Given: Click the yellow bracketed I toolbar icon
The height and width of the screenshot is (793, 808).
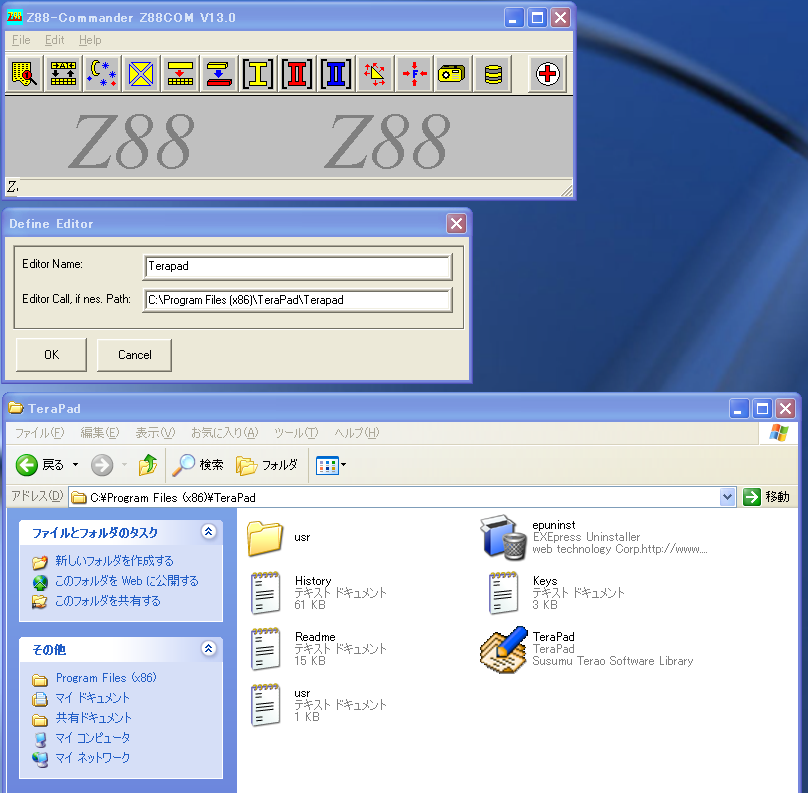Looking at the screenshot, I should click(258, 74).
